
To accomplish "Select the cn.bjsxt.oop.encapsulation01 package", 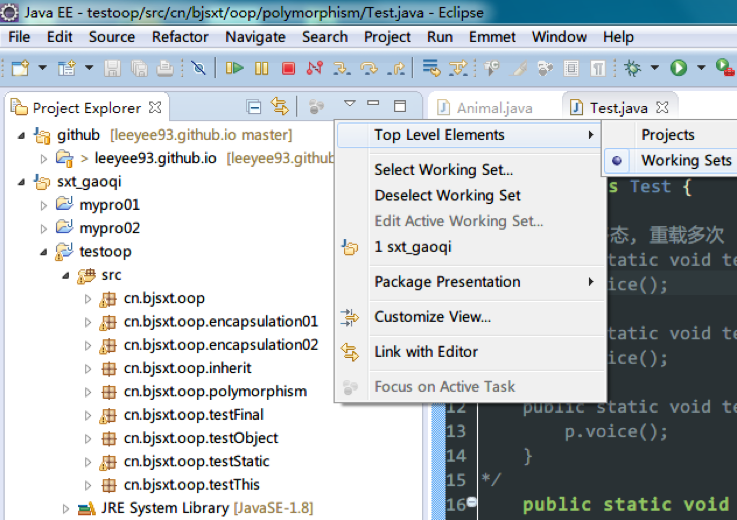I will tap(221, 322).
